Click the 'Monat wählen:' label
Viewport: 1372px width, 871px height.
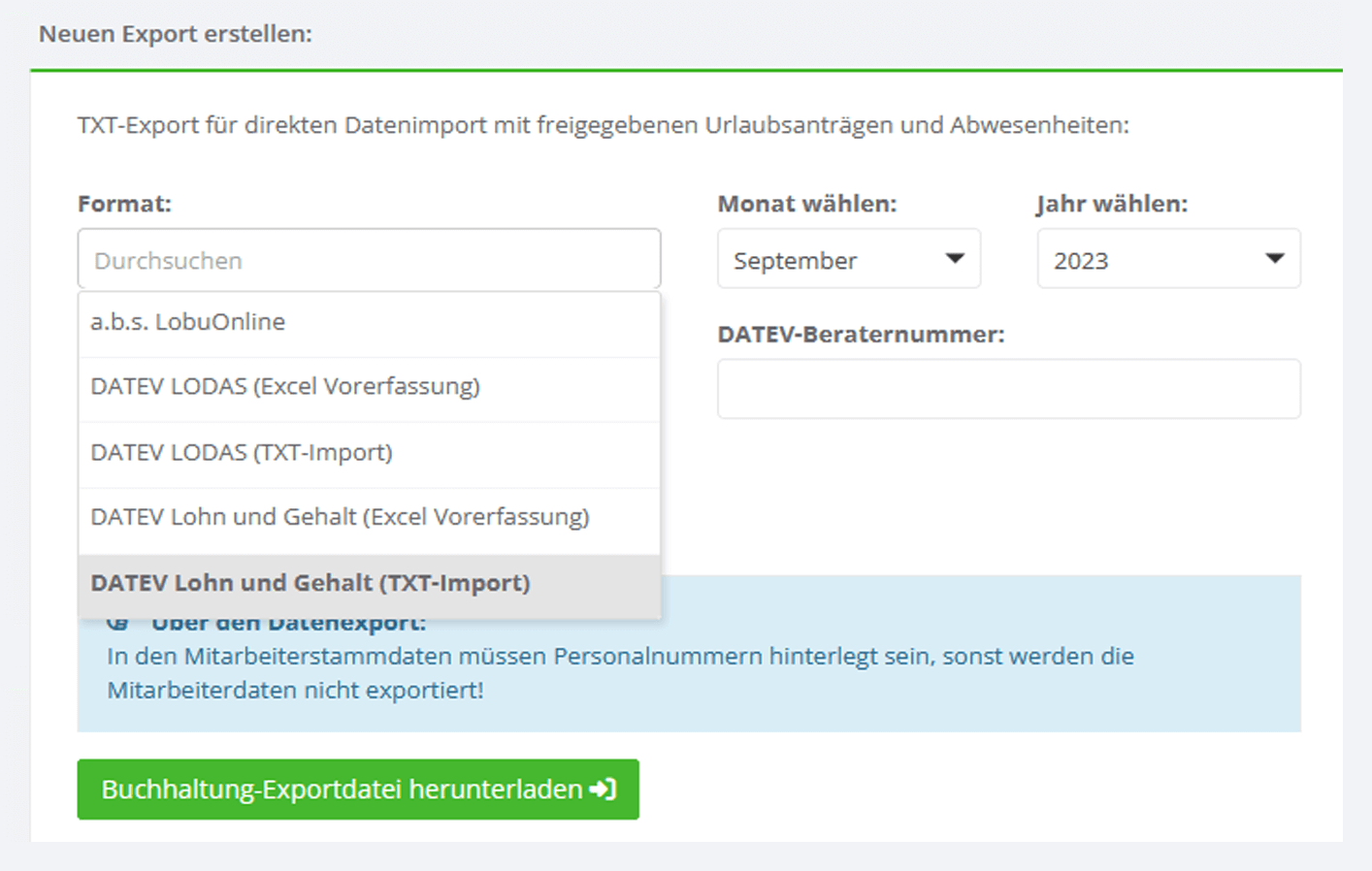point(807,204)
